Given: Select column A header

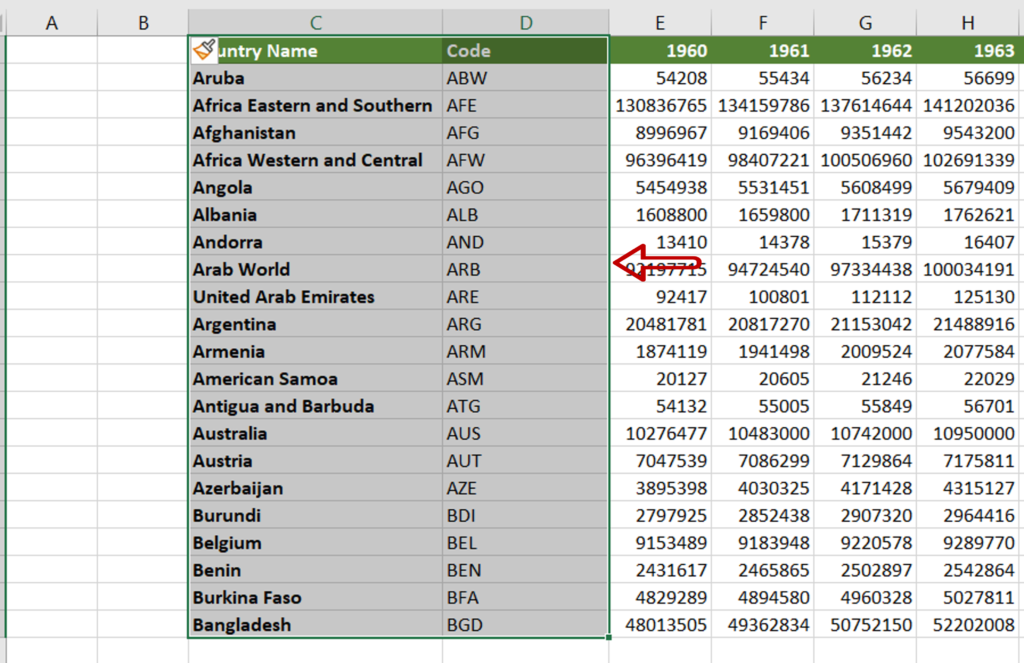Looking at the screenshot, I should click(x=52, y=23).
